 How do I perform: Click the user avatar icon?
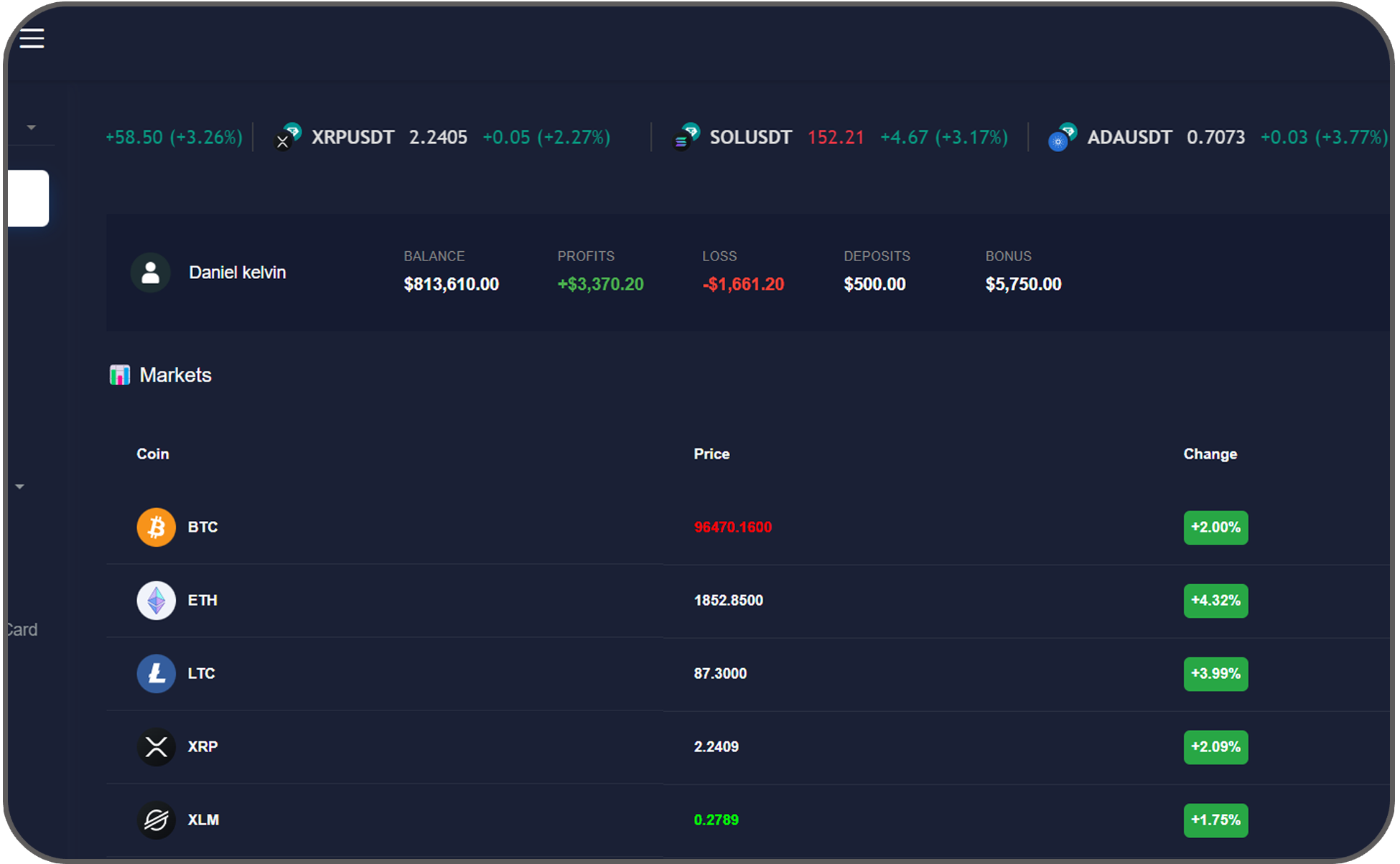[151, 273]
